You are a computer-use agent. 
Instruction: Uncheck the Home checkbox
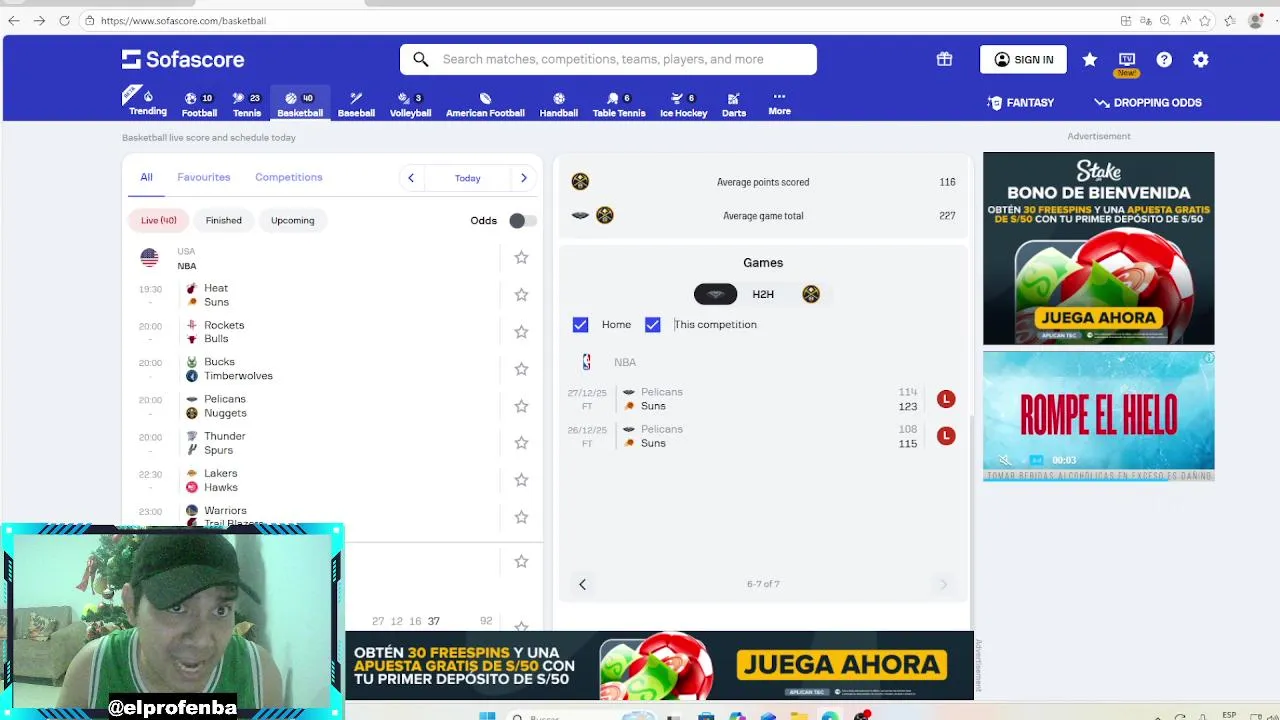pos(580,324)
